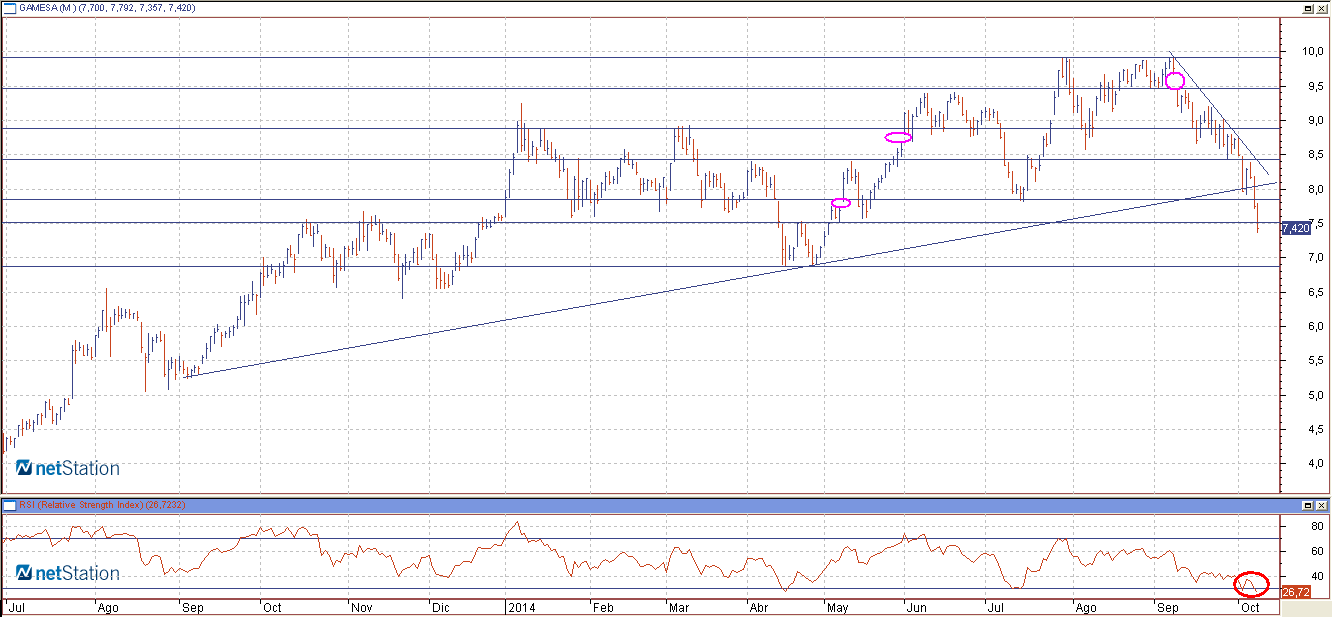The width and height of the screenshot is (1332, 617).
Task: Click the GAMESA chart window icon
Action: click(x=10, y=7)
